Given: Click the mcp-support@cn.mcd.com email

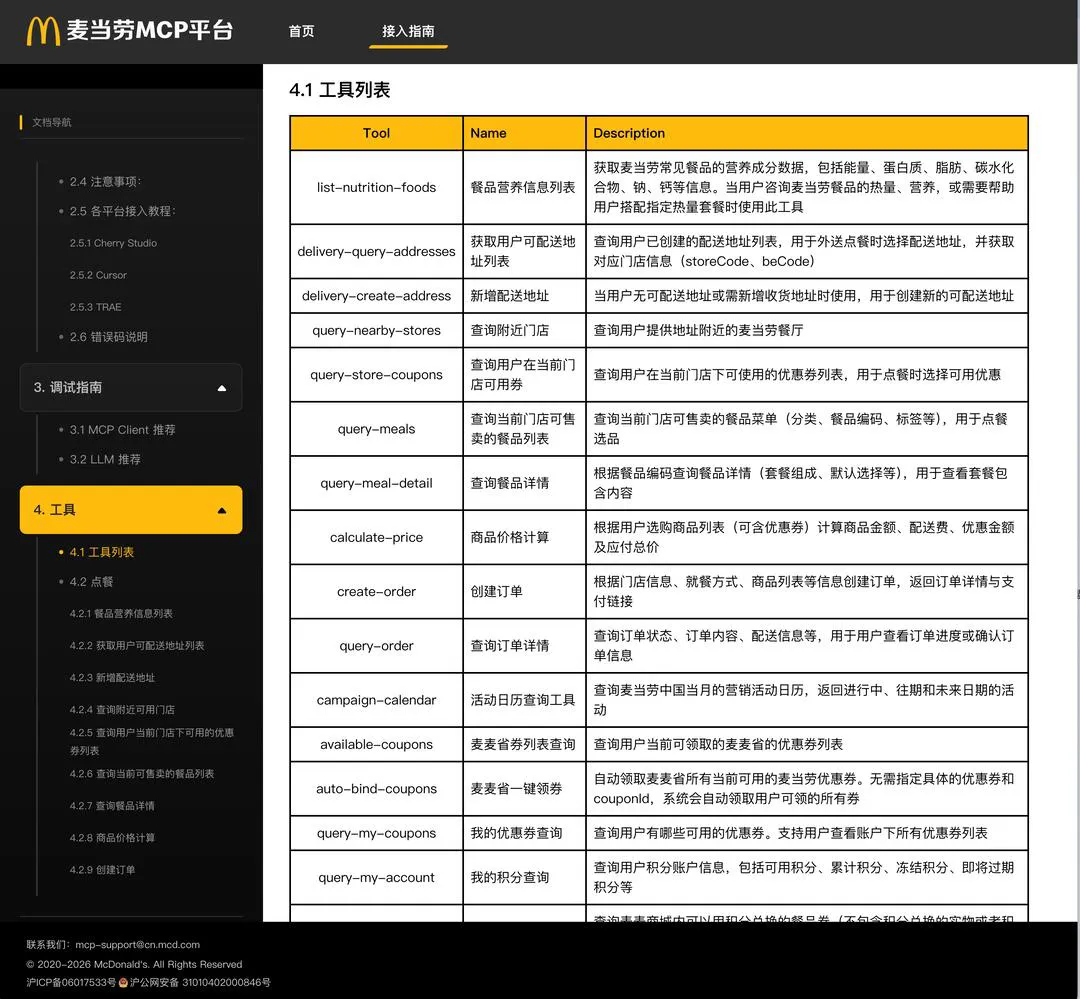Looking at the screenshot, I should (x=137, y=945).
